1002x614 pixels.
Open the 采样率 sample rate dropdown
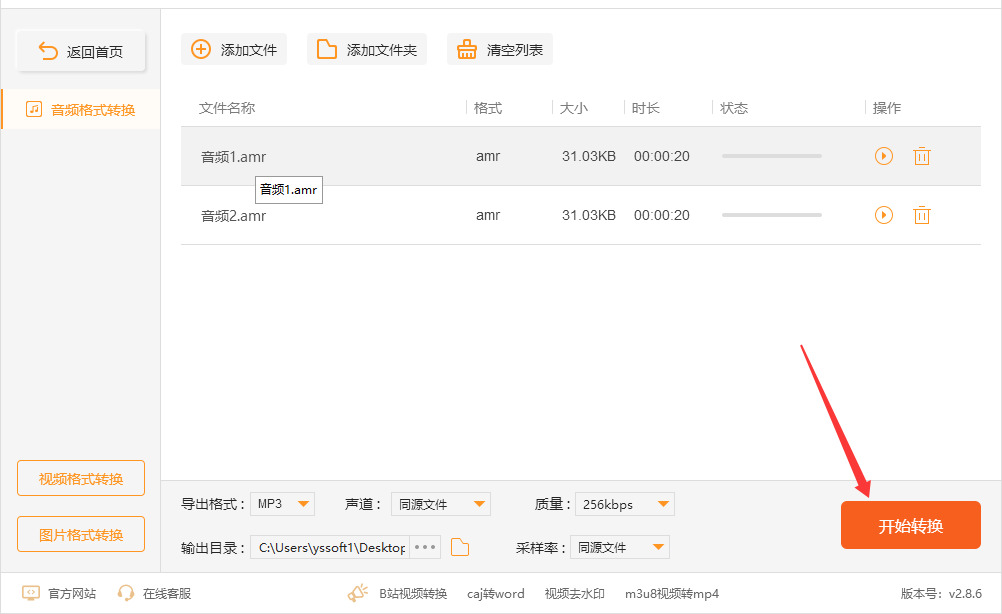(620, 547)
